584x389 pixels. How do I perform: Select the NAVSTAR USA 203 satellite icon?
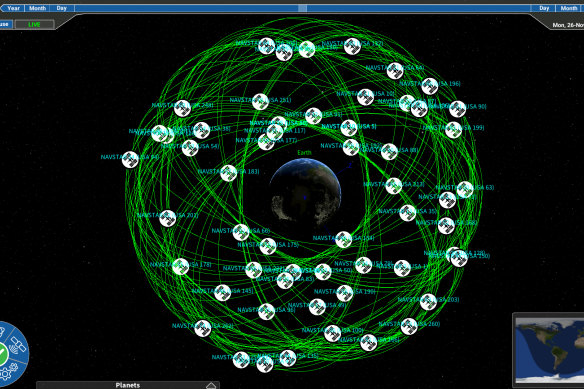[x=428, y=302]
